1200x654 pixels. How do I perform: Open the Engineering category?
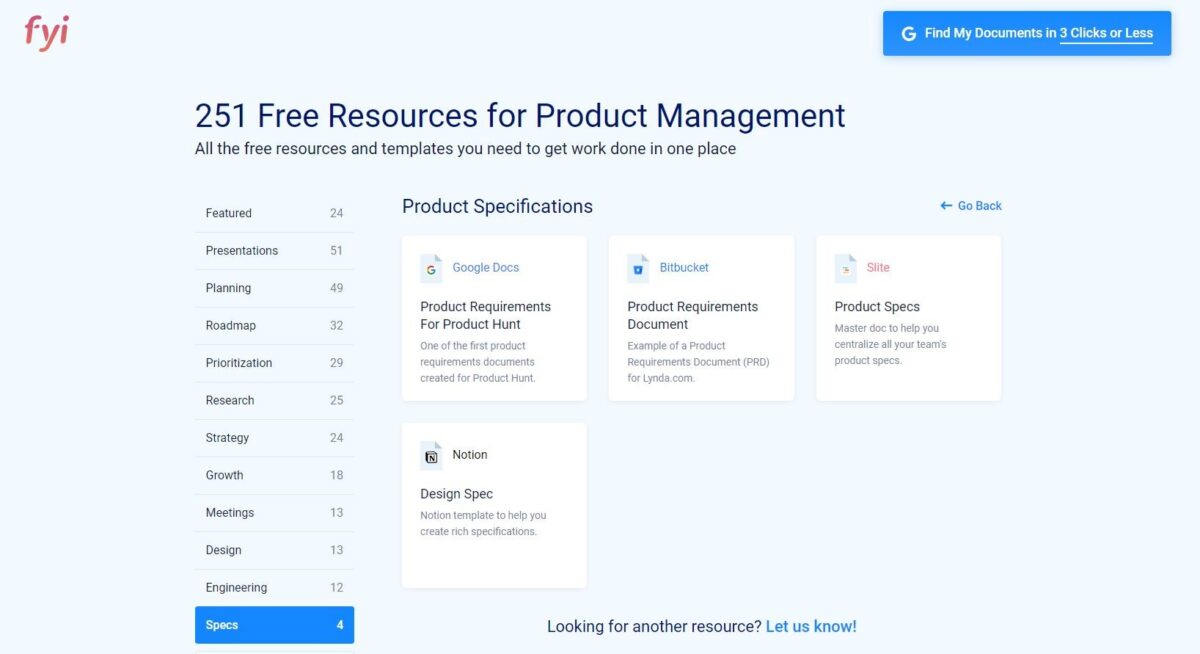coord(274,588)
